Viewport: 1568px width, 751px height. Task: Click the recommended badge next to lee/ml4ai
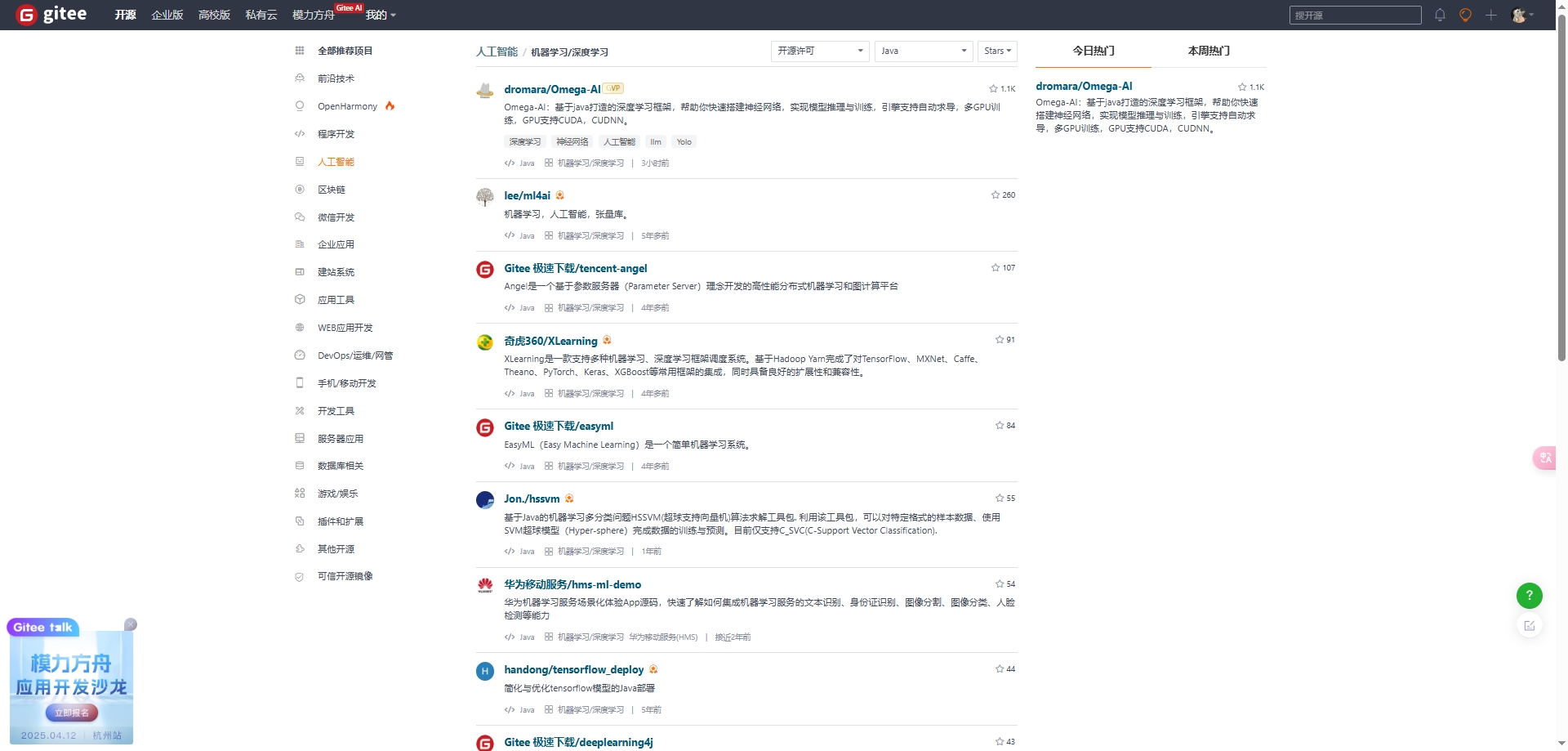[559, 195]
